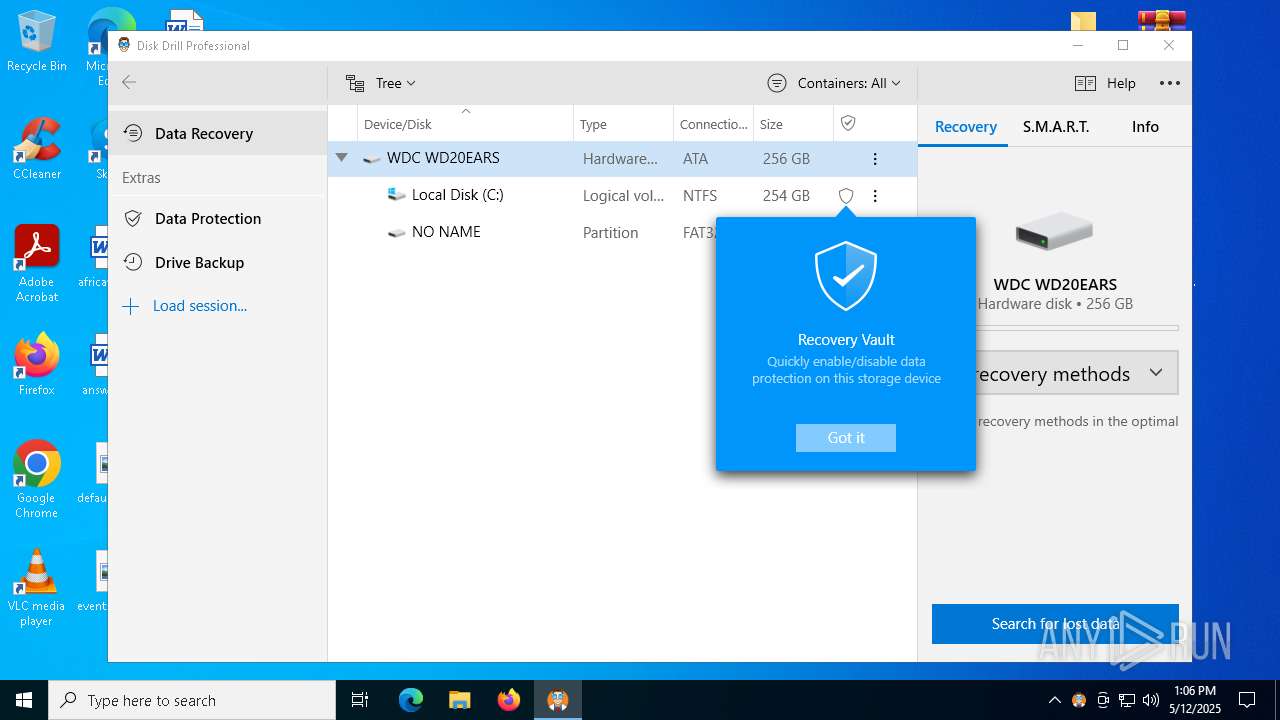Open Task View on the taskbar
The width and height of the screenshot is (1280, 720).
click(x=360, y=700)
